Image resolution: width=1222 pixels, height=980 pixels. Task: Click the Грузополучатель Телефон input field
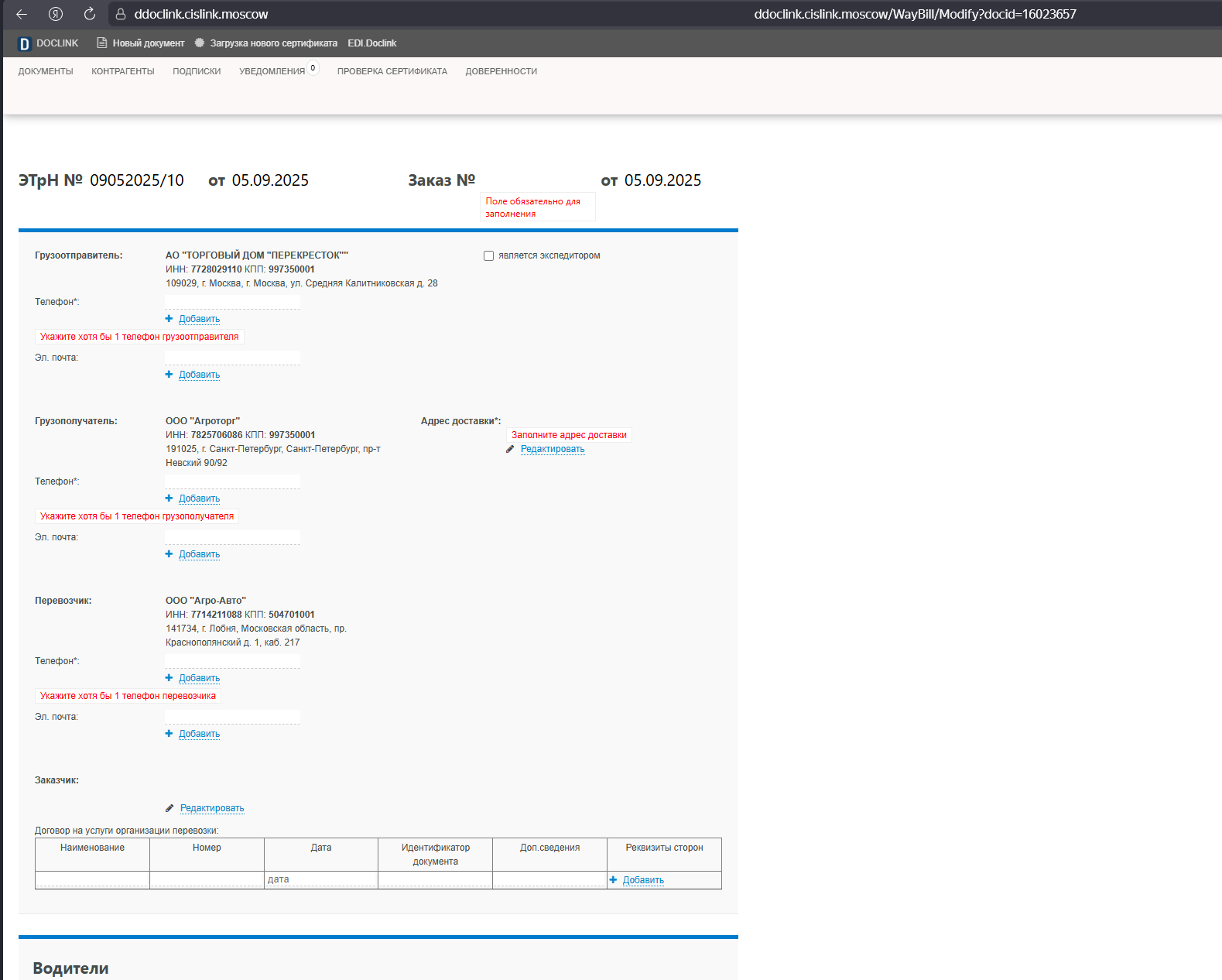pyautogui.click(x=232, y=481)
